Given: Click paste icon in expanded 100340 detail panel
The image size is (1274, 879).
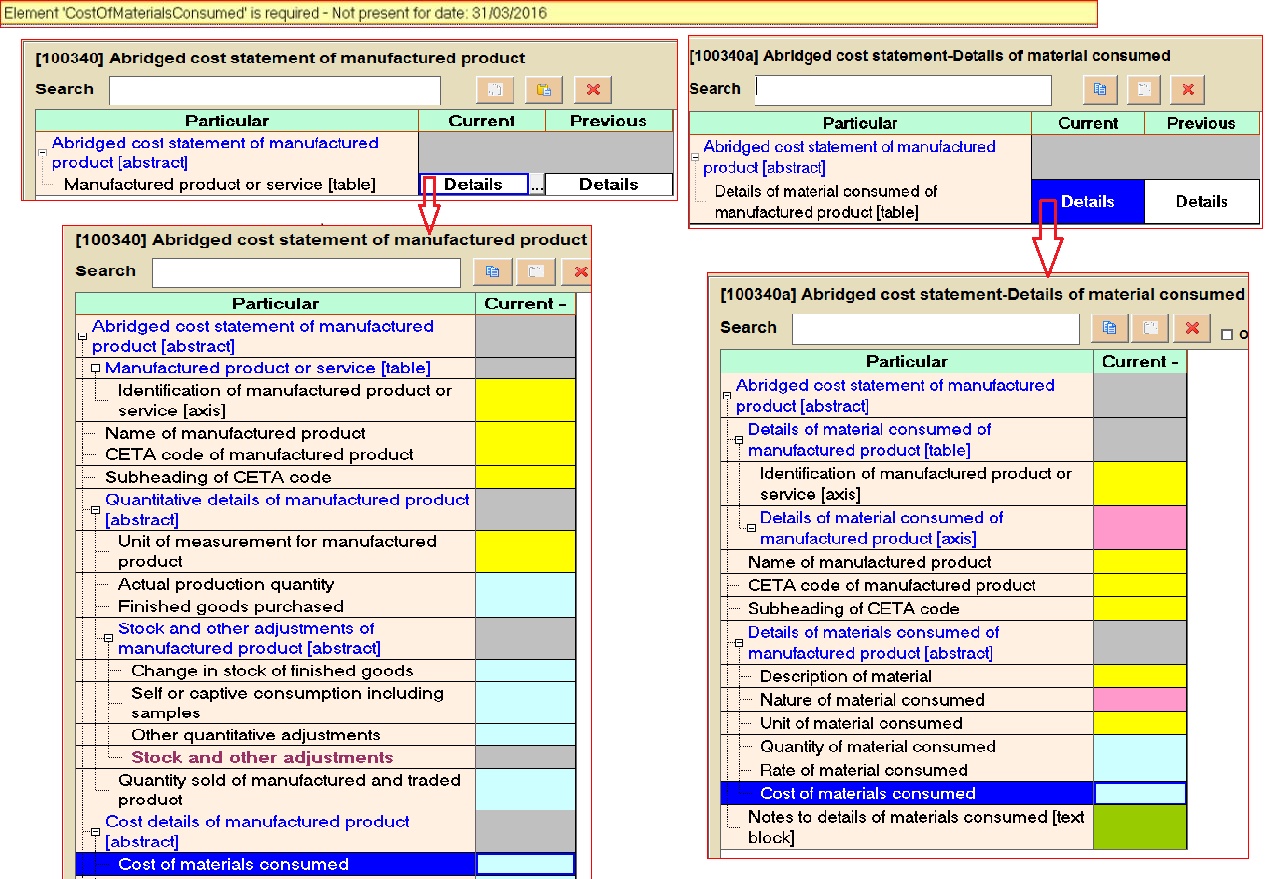Looking at the screenshot, I should [x=537, y=272].
